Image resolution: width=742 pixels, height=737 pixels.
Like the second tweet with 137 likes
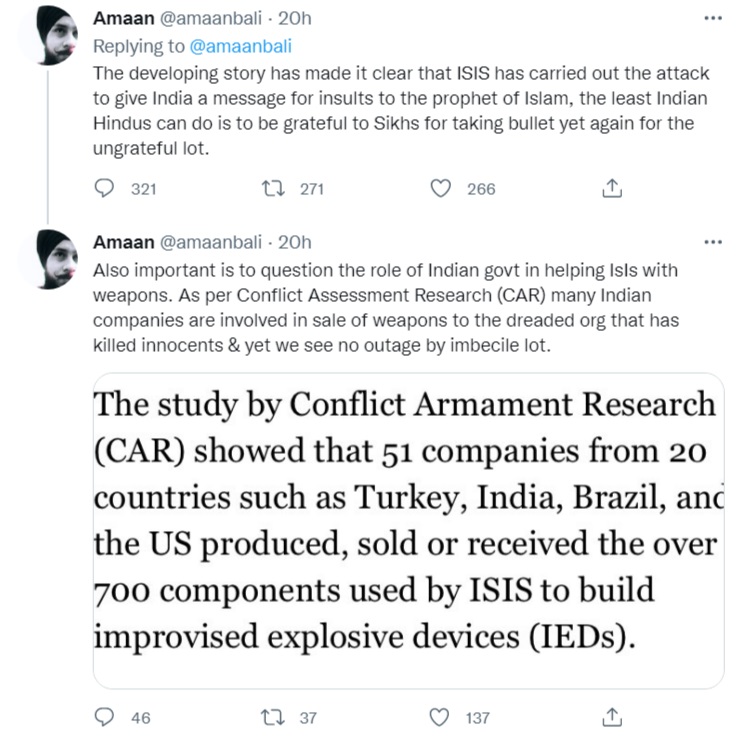tap(441, 716)
